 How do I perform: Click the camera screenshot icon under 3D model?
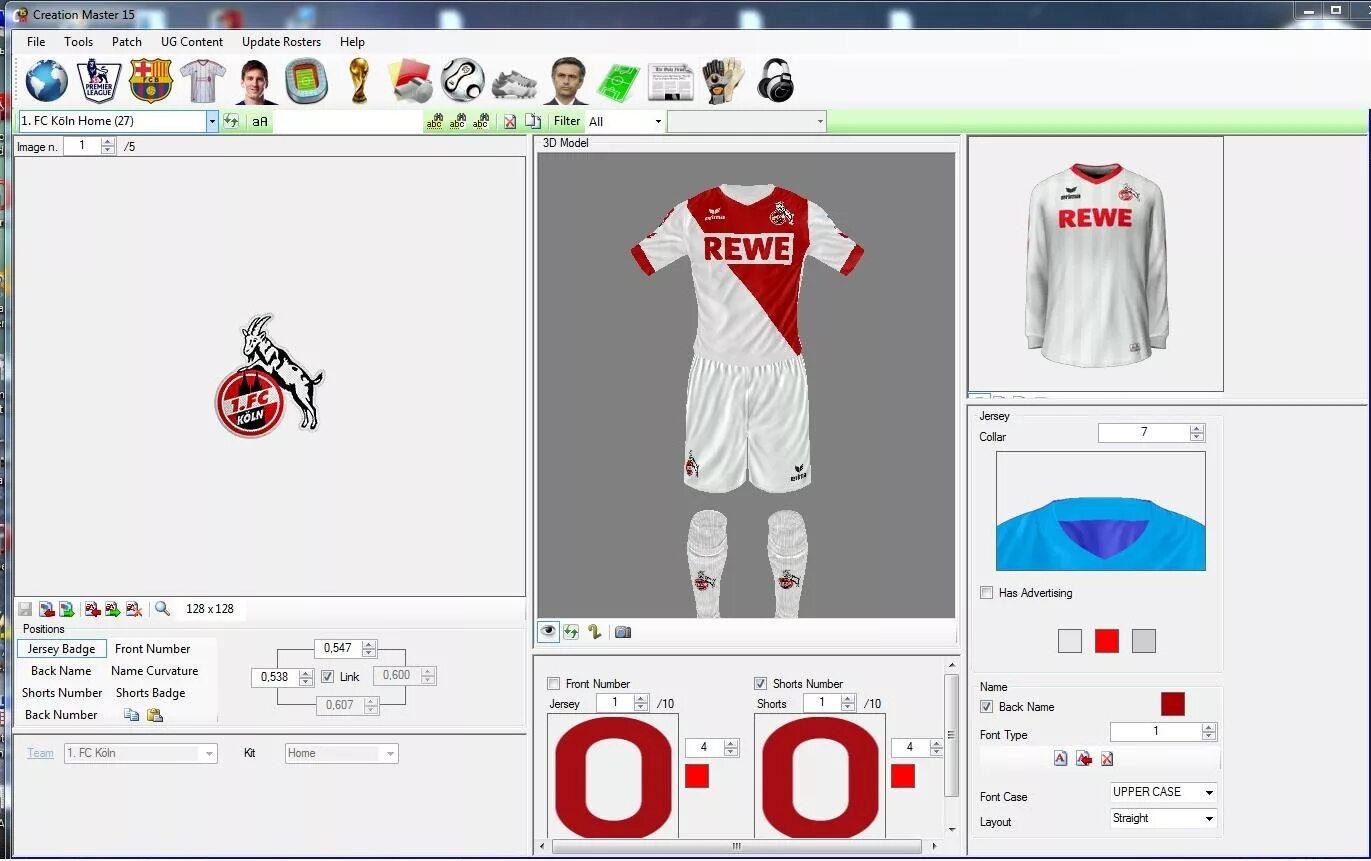point(623,632)
